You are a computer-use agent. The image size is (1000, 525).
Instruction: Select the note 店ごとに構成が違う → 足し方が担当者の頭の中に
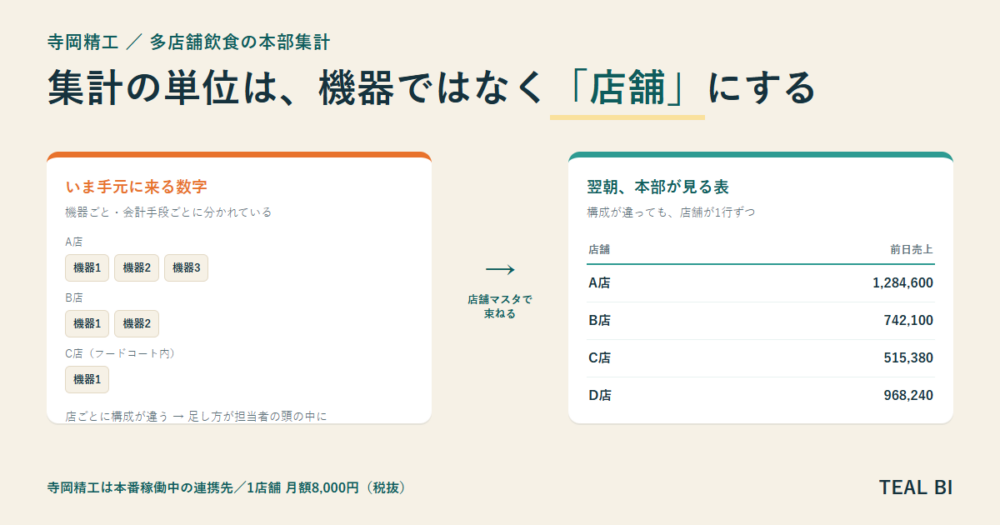point(196,417)
